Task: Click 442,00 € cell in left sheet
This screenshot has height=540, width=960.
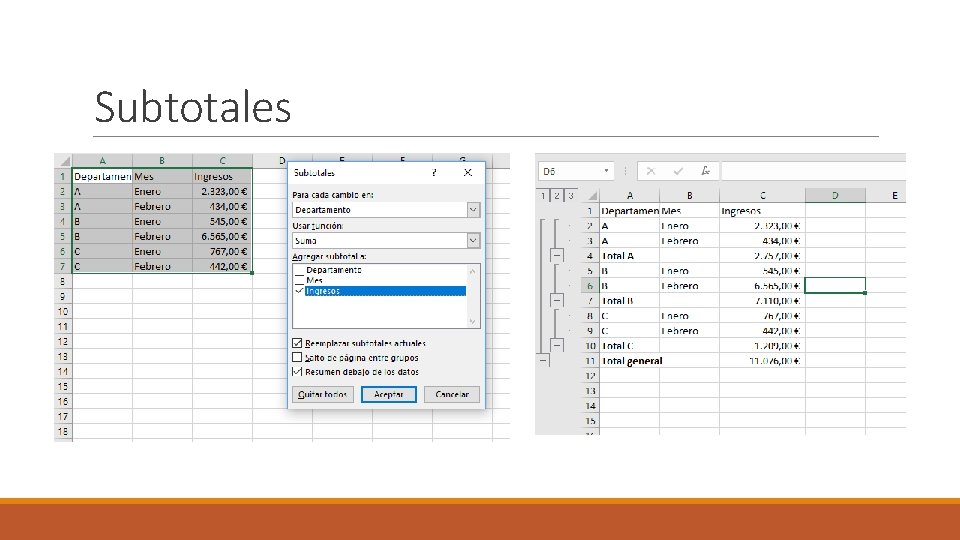Action: (x=222, y=266)
